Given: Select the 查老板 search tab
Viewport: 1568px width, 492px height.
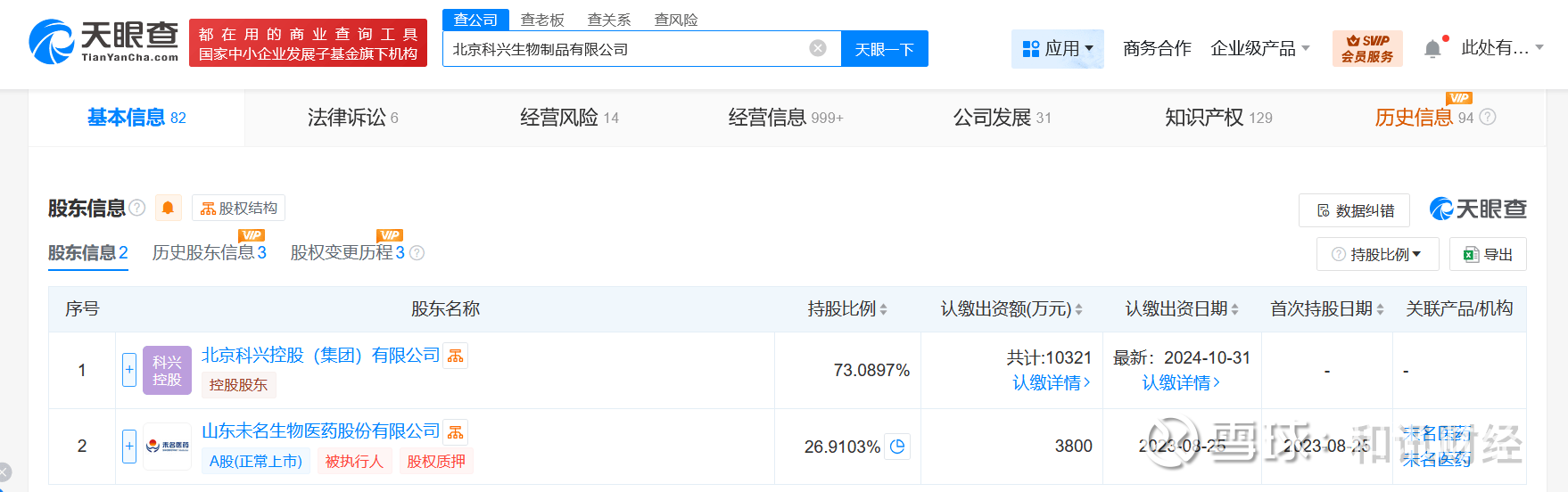Looking at the screenshot, I should 542,20.
